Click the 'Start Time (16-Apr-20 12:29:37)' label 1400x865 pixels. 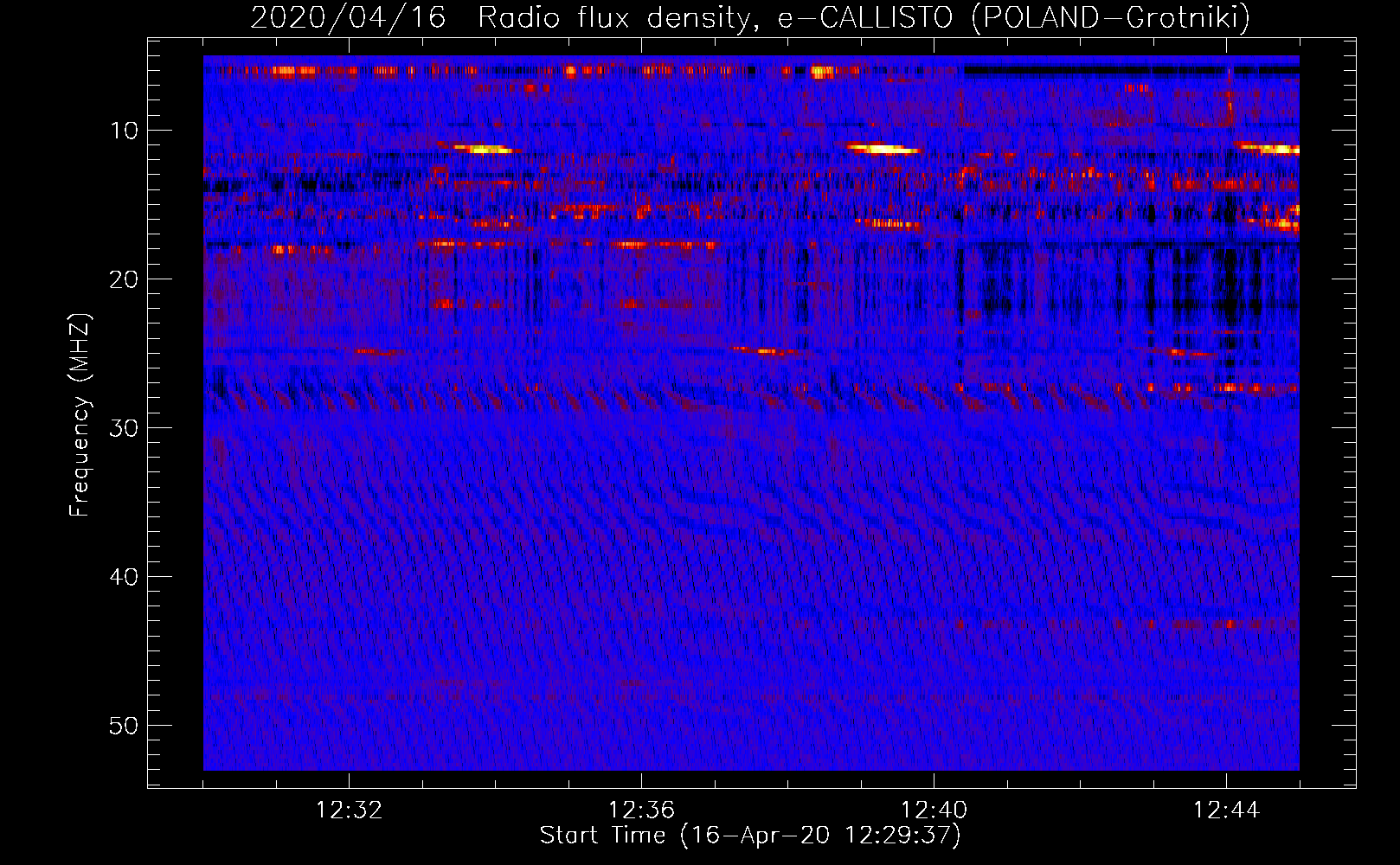pyautogui.click(x=750, y=836)
